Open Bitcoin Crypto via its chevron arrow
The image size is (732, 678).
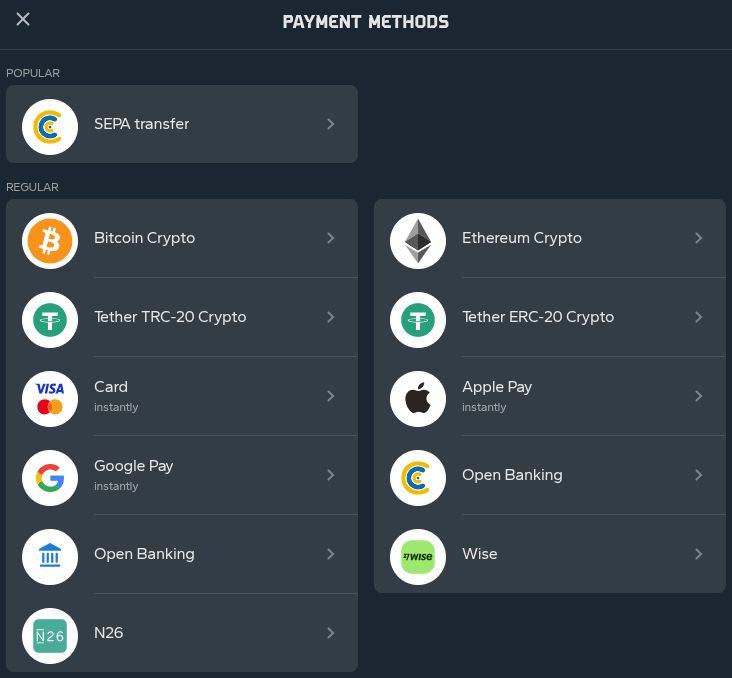pos(331,238)
